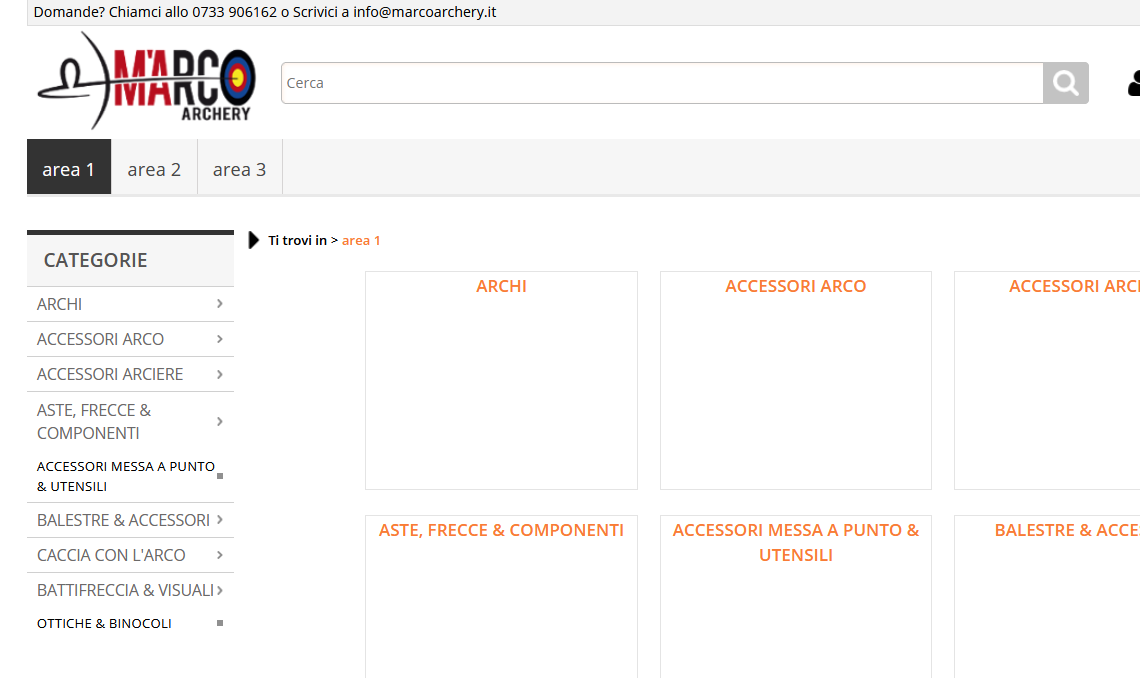Expand BALESTRE & ACCESSORI chevron
Image resolution: width=1140 pixels, height=678 pixels.
click(x=219, y=520)
